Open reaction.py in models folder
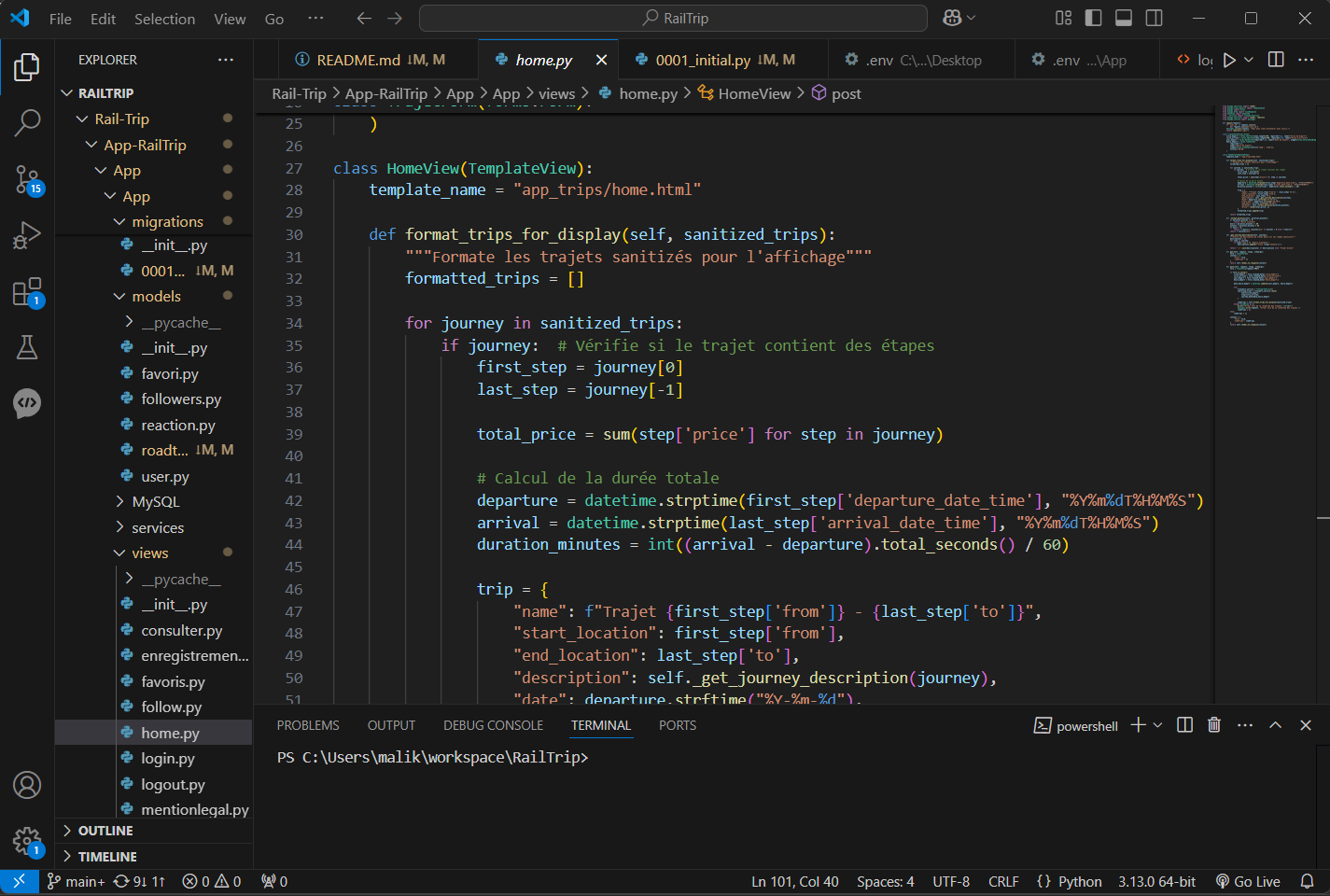This screenshot has height=896, width=1330. click(178, 425)
